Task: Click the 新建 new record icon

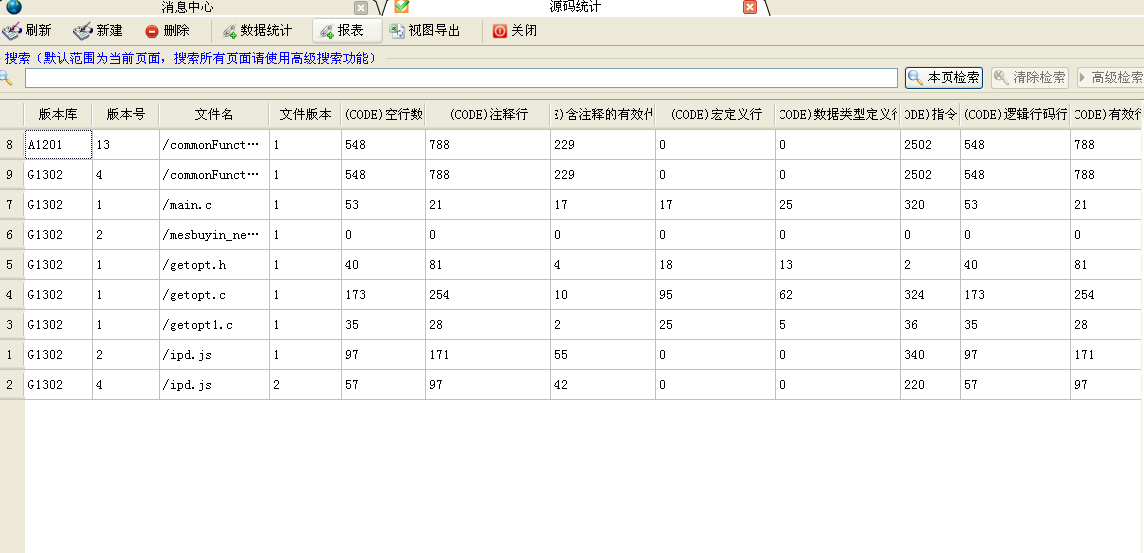Action: click(x=83, y=31)
